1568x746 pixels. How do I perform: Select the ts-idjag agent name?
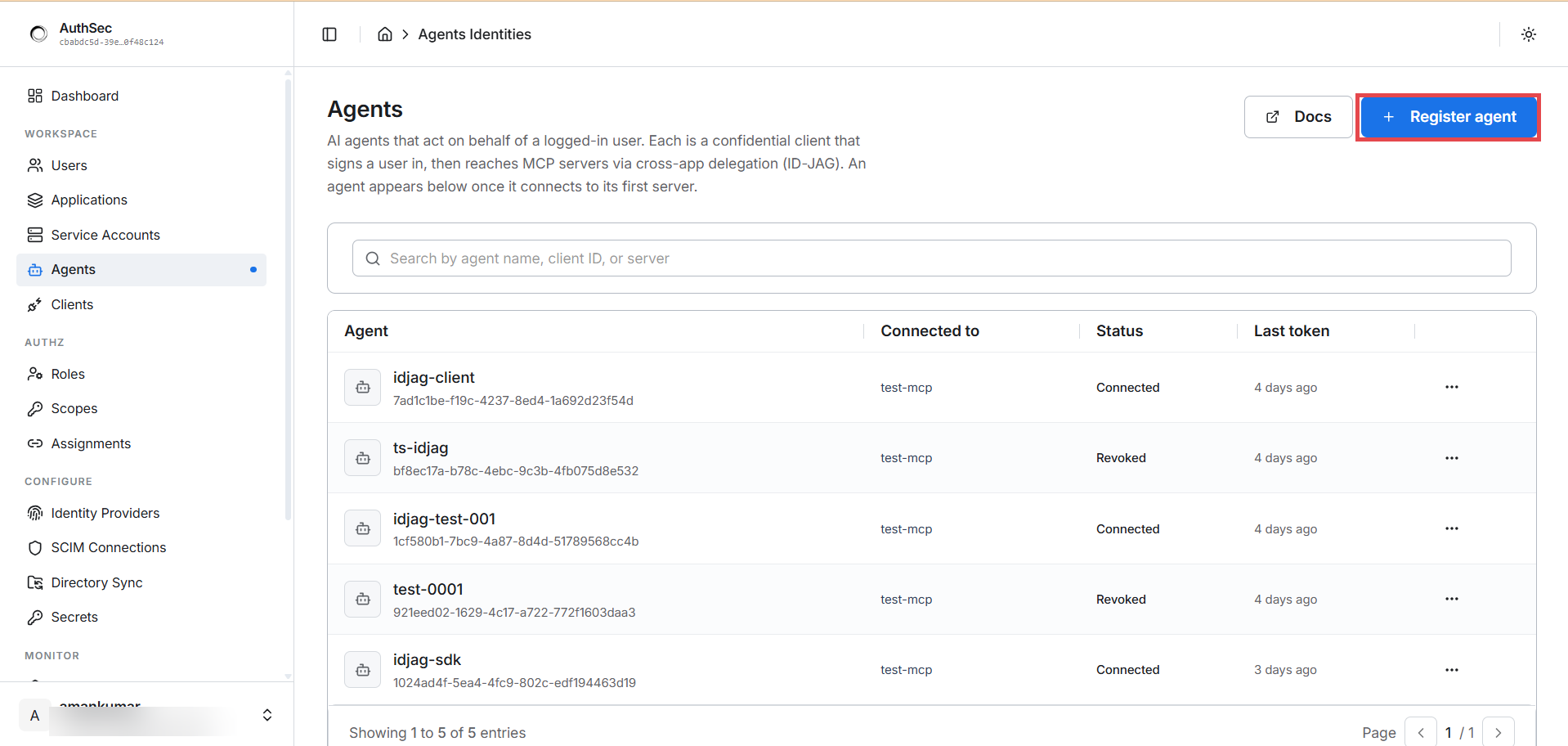point(420,448)
